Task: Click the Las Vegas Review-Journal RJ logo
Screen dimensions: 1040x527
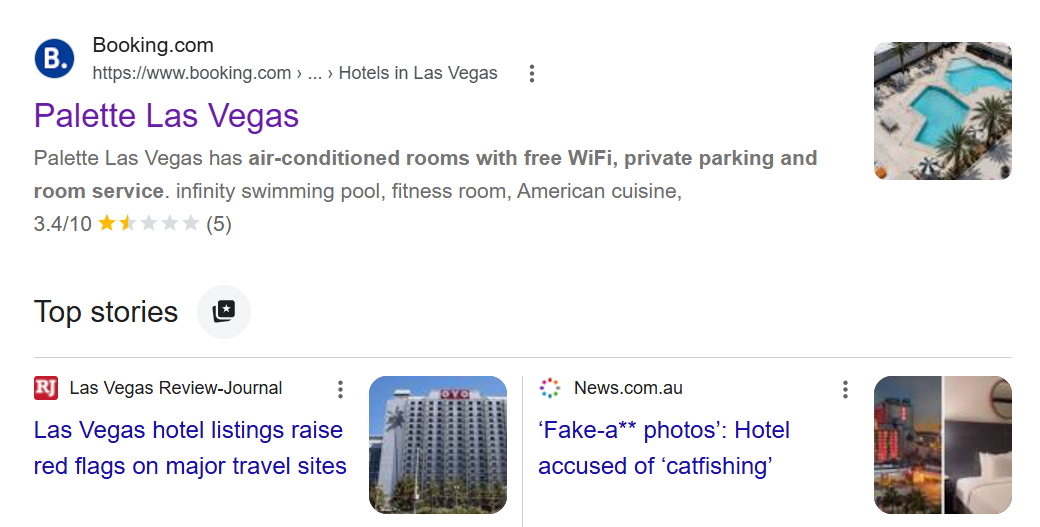Action: tap(46, 388)
